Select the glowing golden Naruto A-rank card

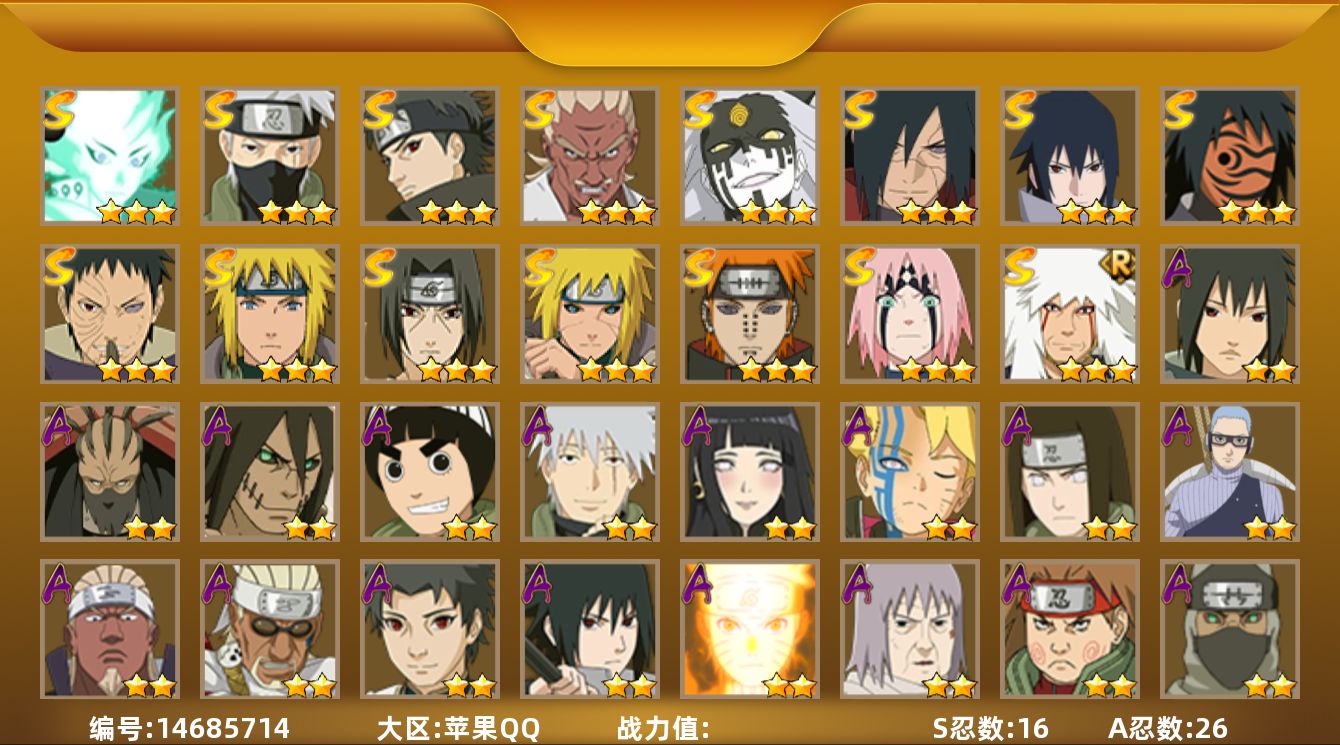coord(750,630)
